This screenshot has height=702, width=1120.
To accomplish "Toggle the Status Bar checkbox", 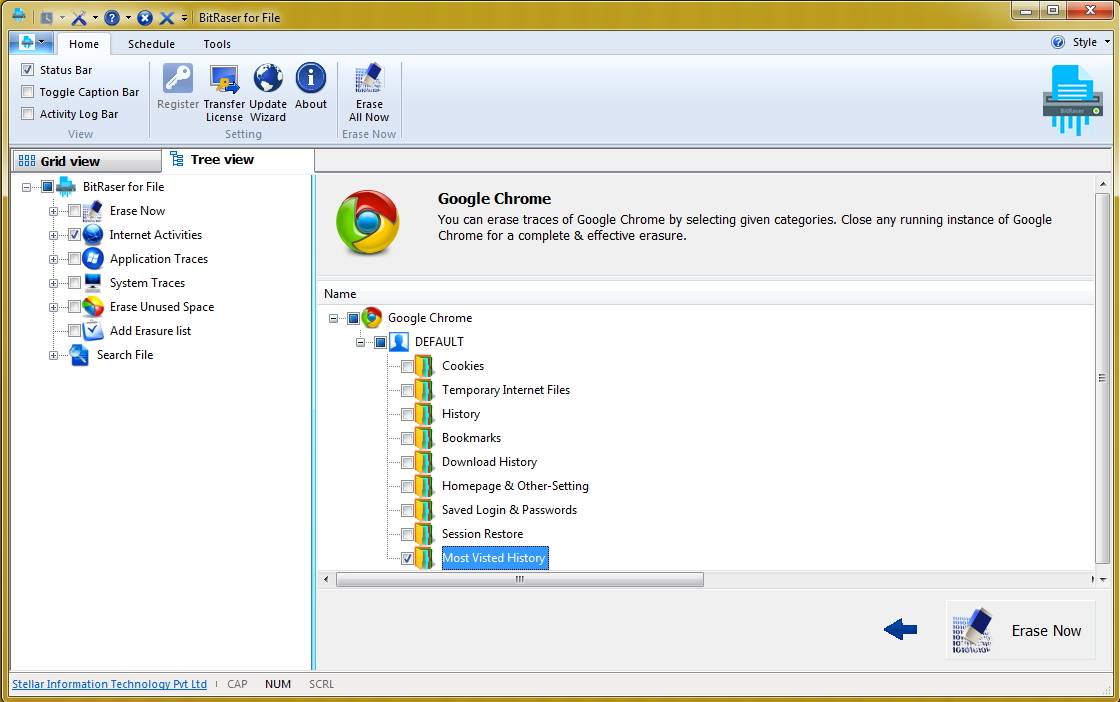I will click(28, 69).
